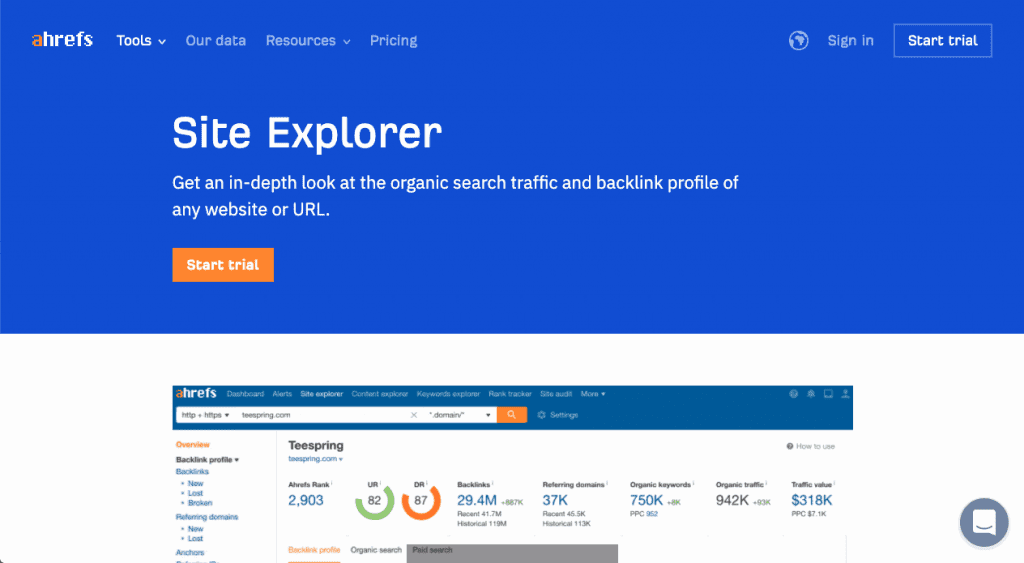Image resolution: width=1024 pixels, height=563 pixels.
Task: Click the 750K Organic keywords value
Action: coord(647,500)
